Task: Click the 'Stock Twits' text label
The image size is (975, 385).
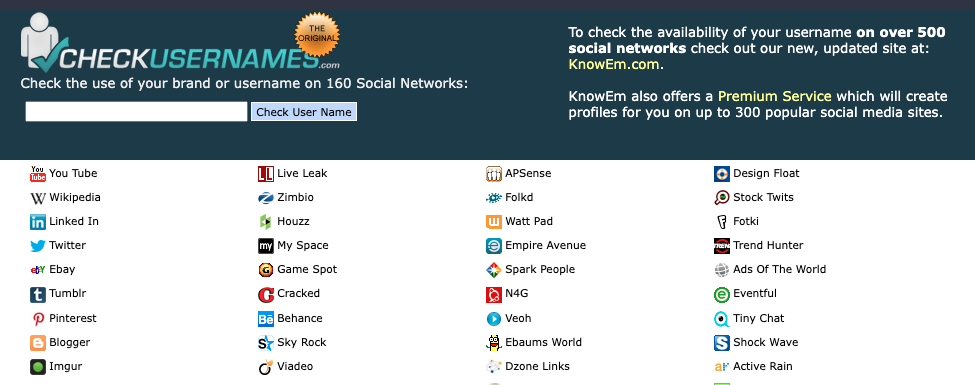Action: 764,198
